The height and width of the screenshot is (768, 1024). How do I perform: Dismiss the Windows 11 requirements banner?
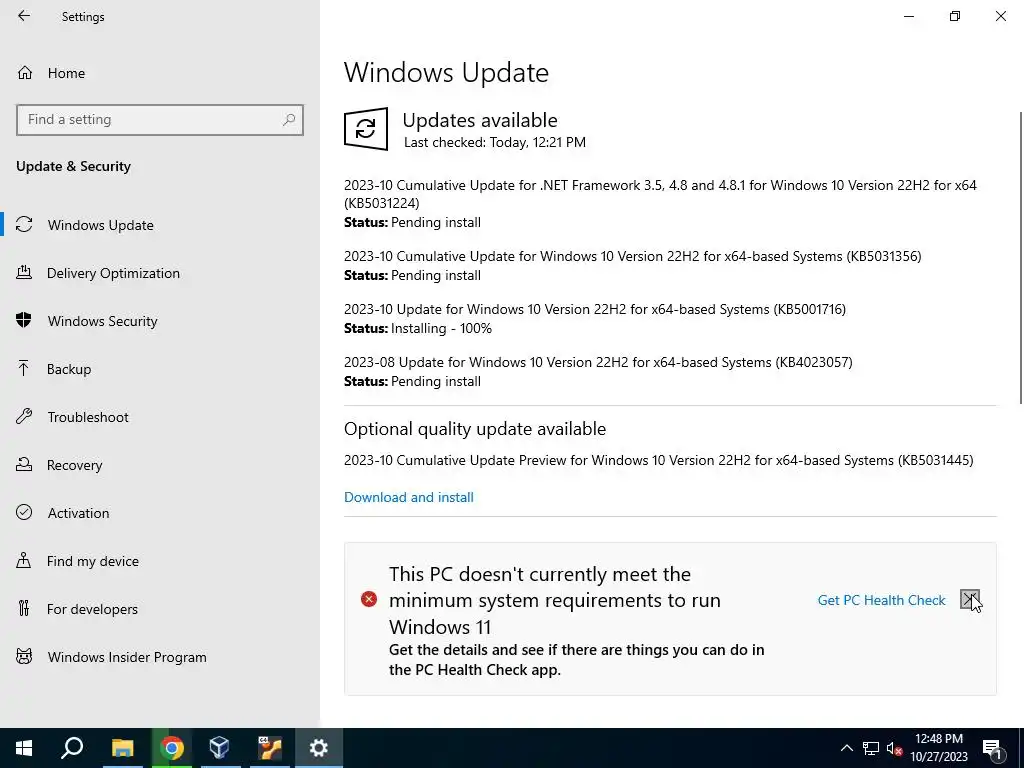click(970, 599)
